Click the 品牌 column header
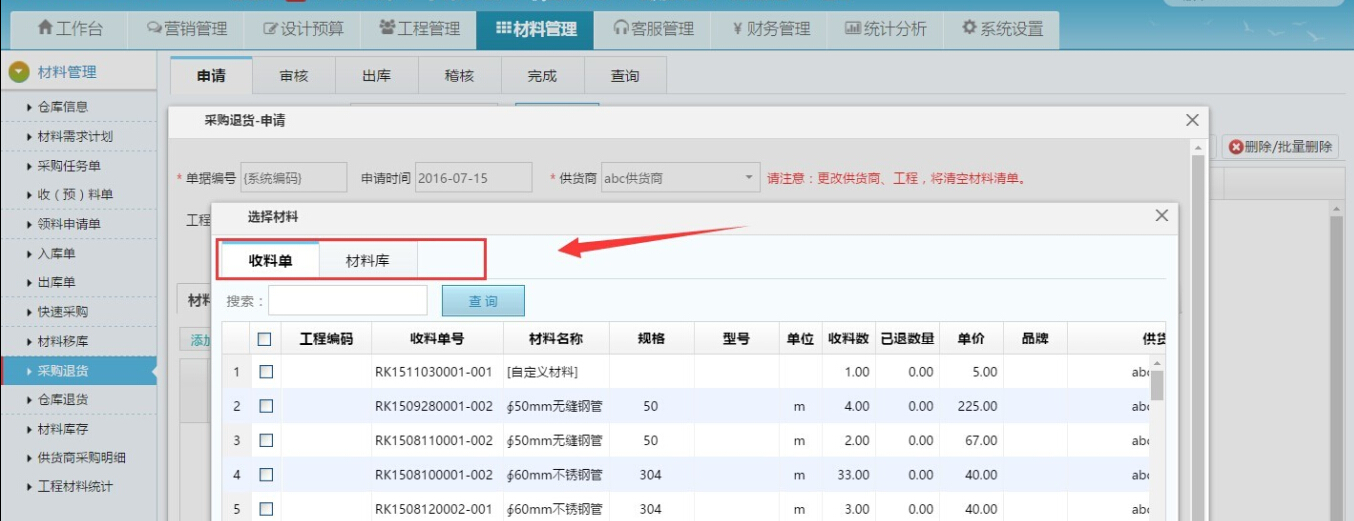This screenshot has height=521, width=1354. (1035, 339)
